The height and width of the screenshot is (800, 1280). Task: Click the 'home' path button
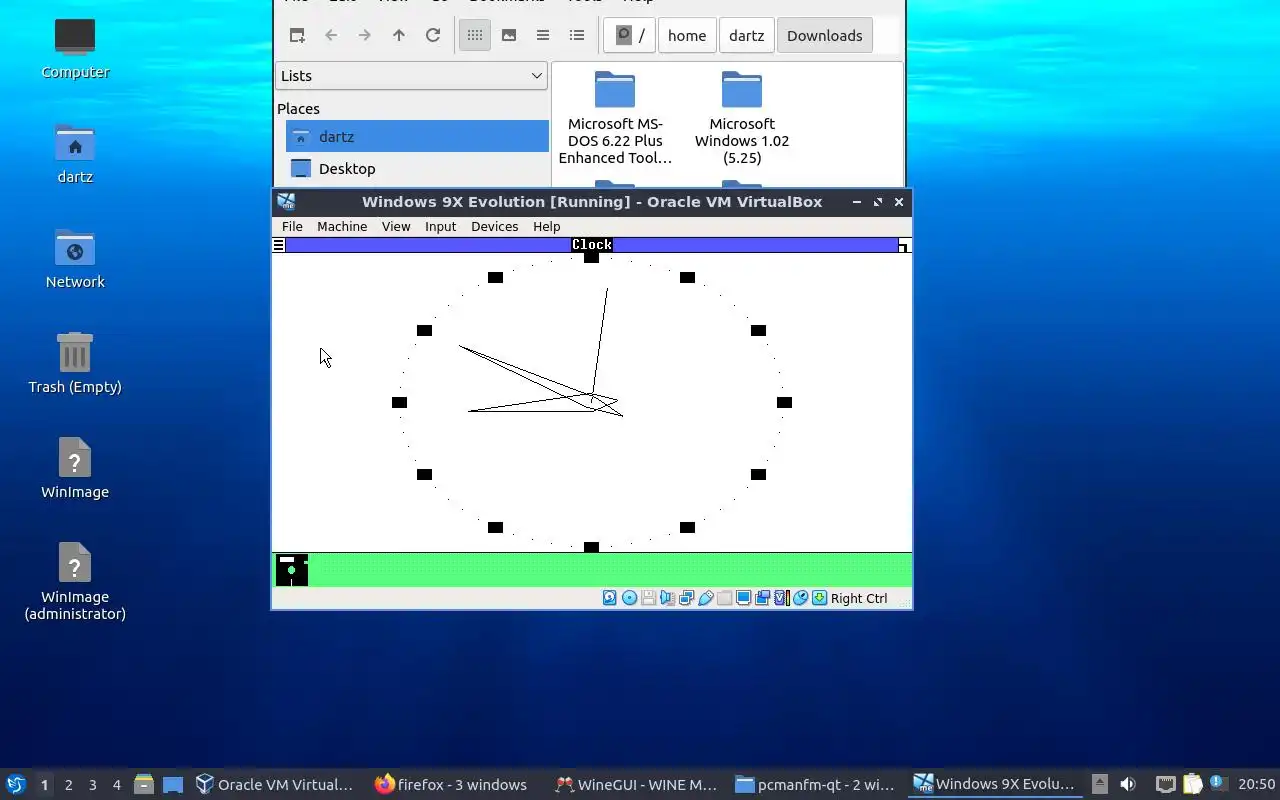click(687, 35)
